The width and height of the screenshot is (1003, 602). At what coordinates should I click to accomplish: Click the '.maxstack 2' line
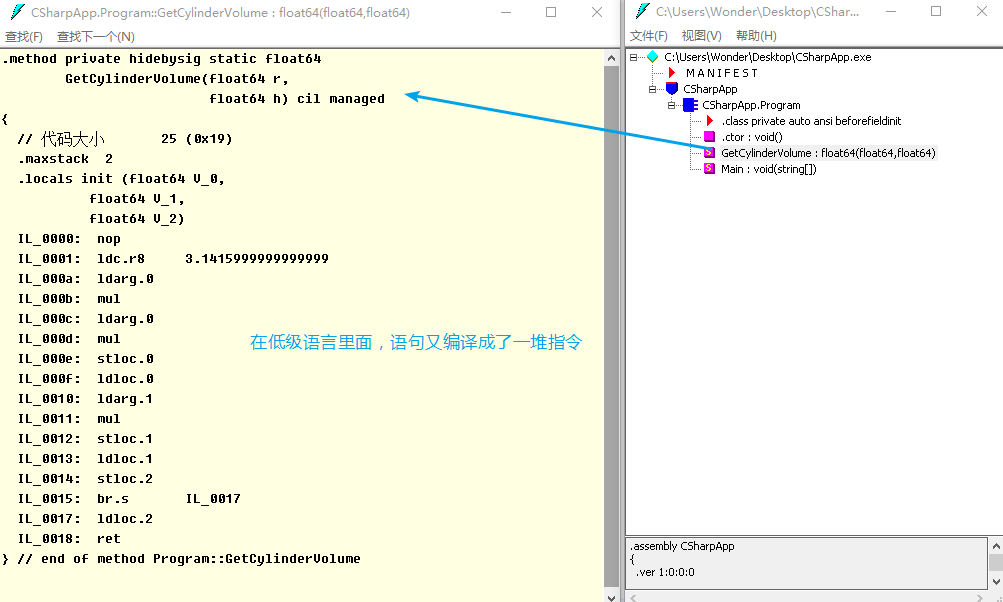pyautogui.click(x=65, y=159)
